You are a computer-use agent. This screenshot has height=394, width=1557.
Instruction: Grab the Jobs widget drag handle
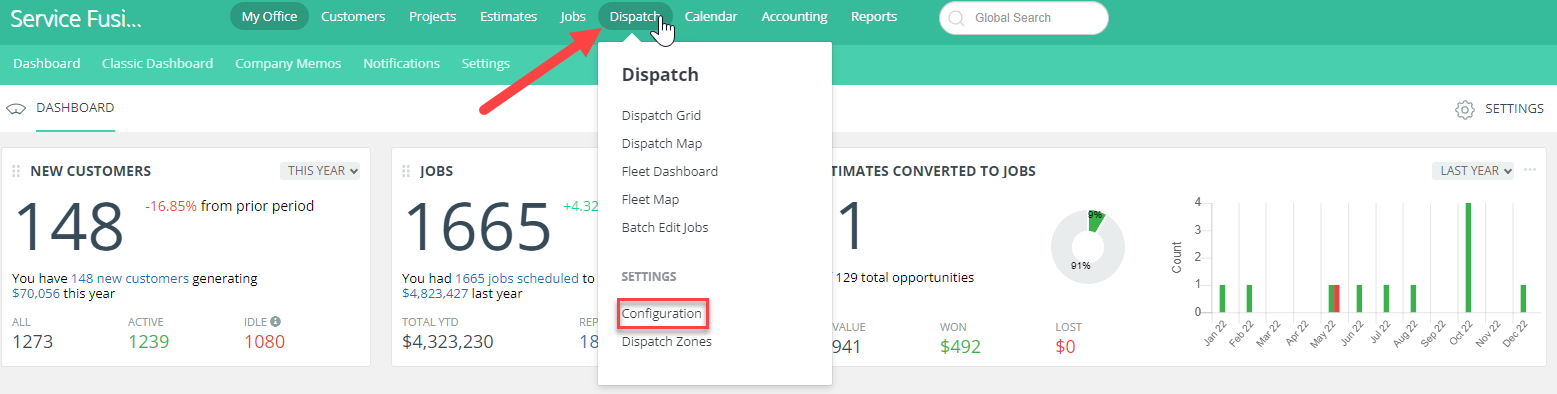coord(406,171)
